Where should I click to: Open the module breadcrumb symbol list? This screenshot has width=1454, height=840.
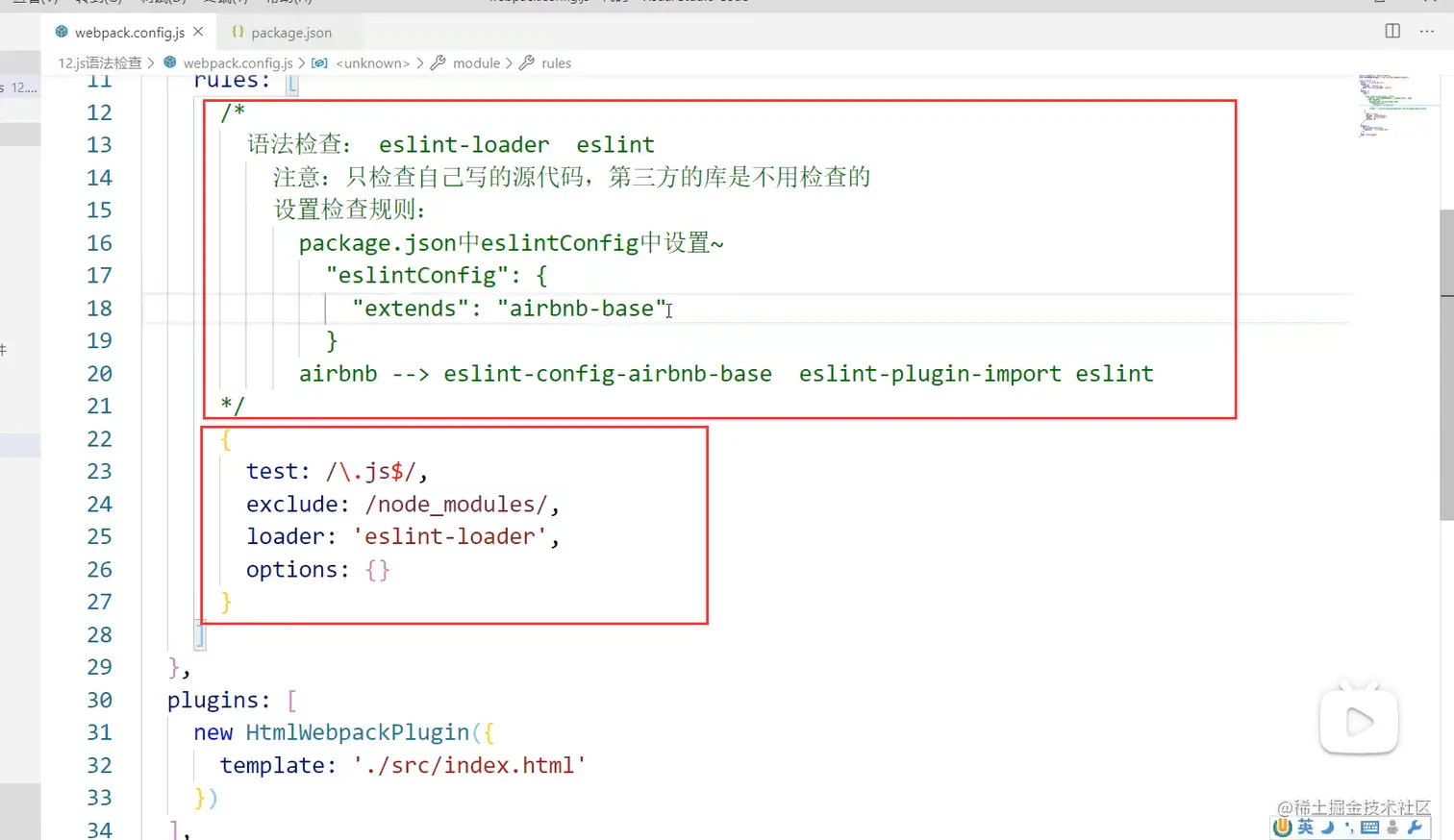(x=465, y=63)
